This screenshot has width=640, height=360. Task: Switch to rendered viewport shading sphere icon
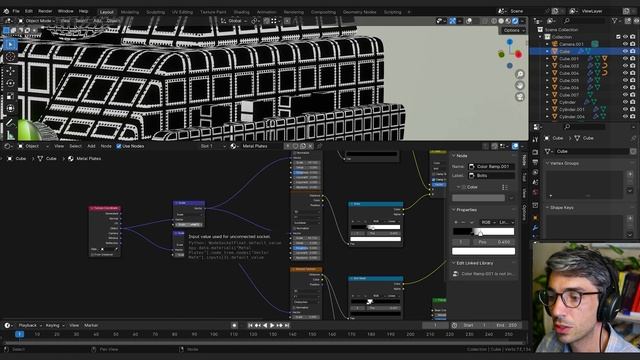515,20
